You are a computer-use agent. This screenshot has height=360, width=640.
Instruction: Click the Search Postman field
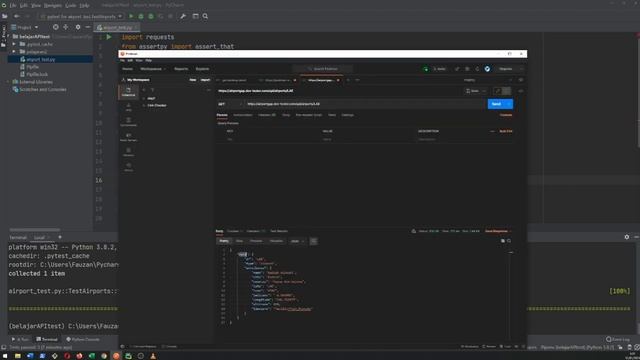tap(323, 69)
